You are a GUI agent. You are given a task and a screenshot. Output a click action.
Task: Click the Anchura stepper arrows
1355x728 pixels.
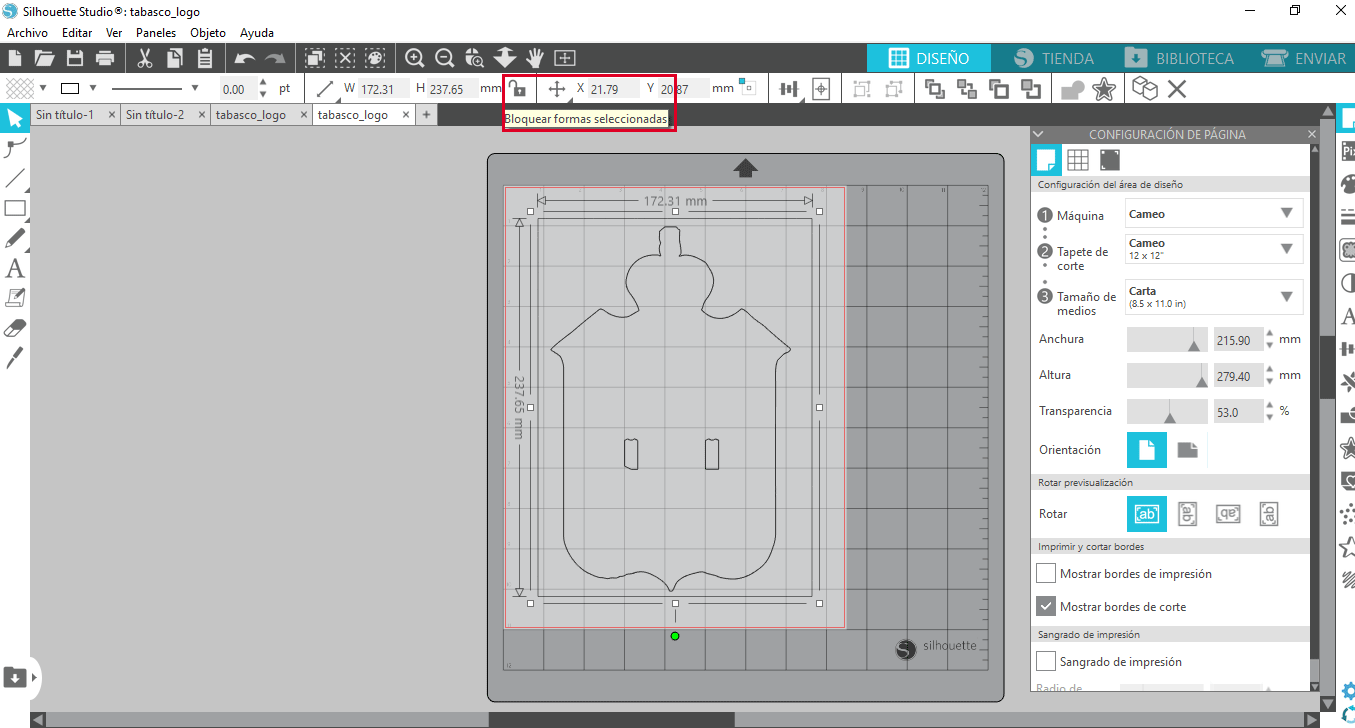[x=1269, y=339]
